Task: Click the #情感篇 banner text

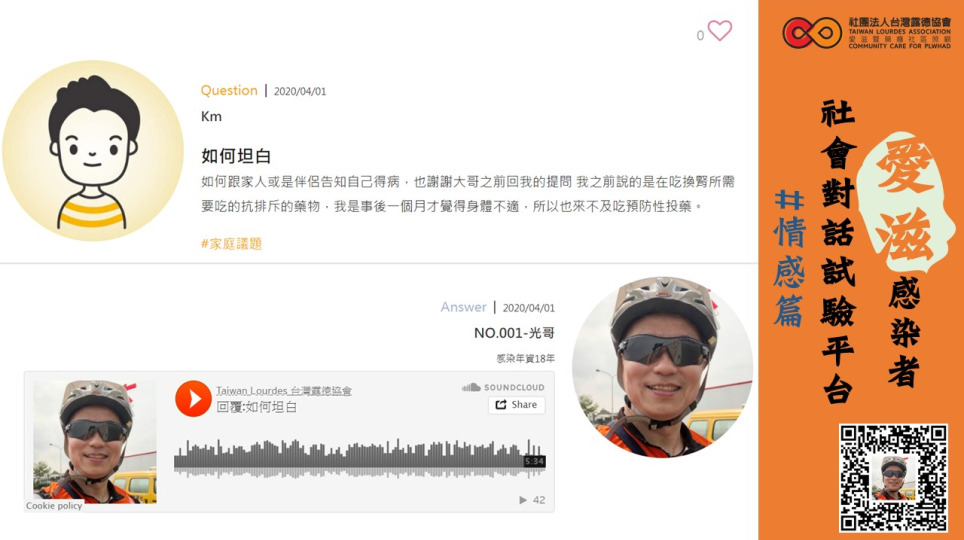Action: 789,257
